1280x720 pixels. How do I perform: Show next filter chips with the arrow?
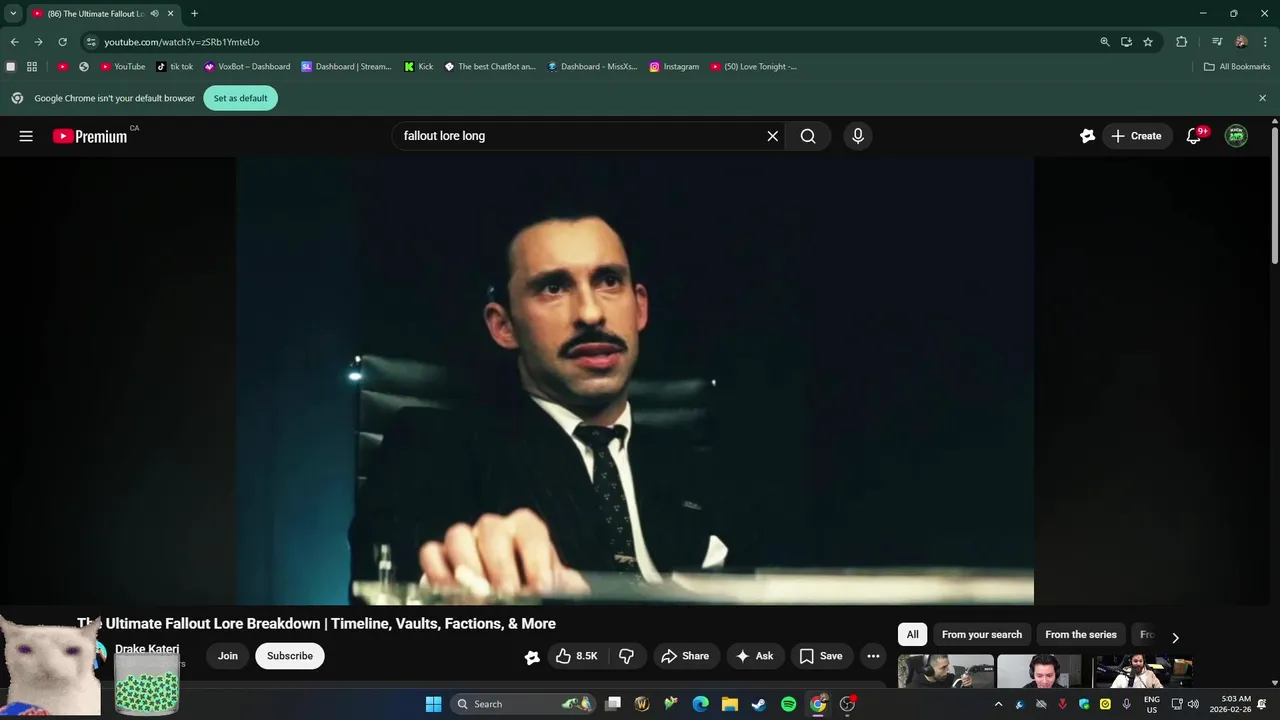[1175, 637]
